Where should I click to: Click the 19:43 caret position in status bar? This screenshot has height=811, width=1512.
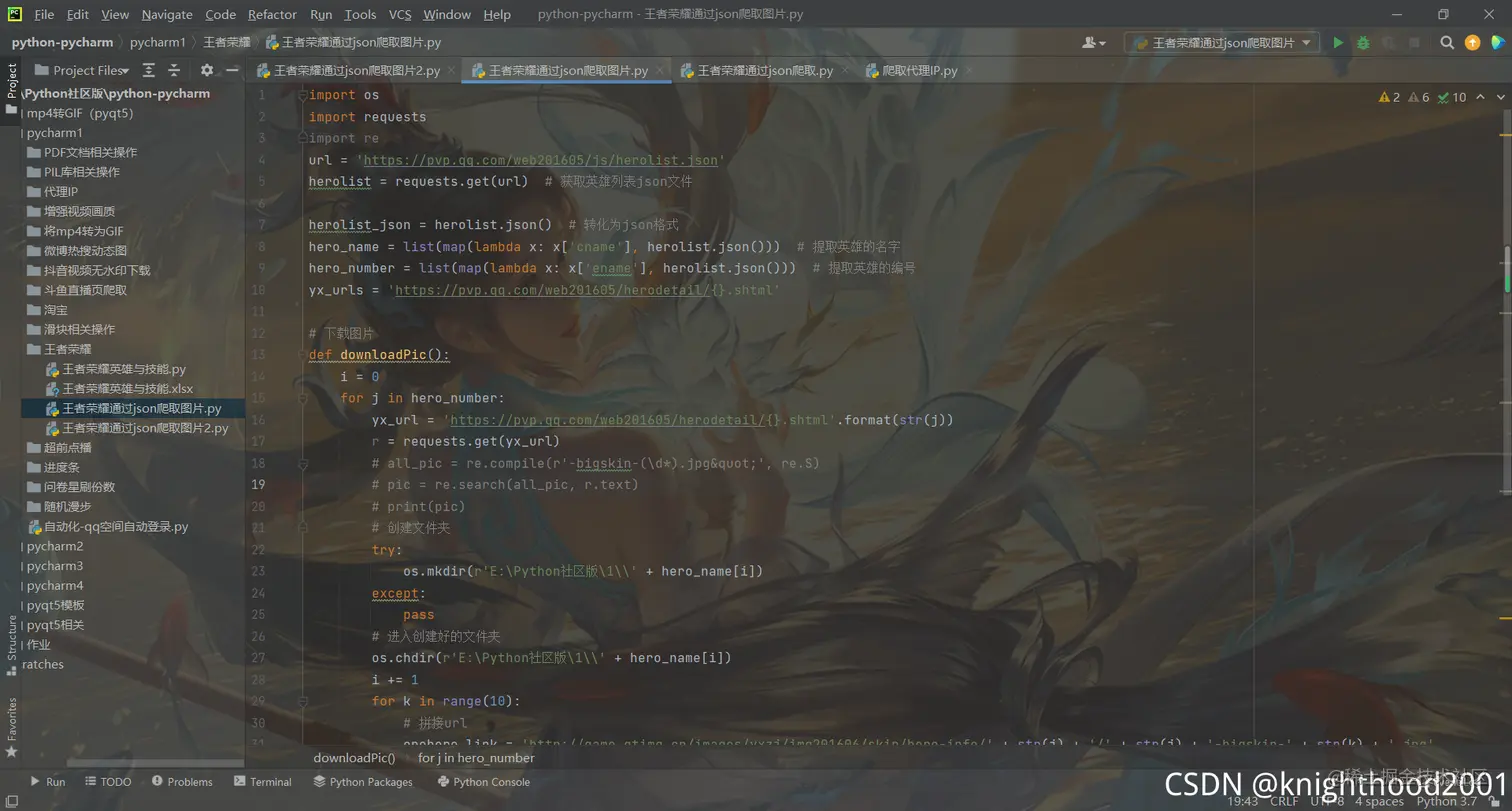coord(1242,801)
